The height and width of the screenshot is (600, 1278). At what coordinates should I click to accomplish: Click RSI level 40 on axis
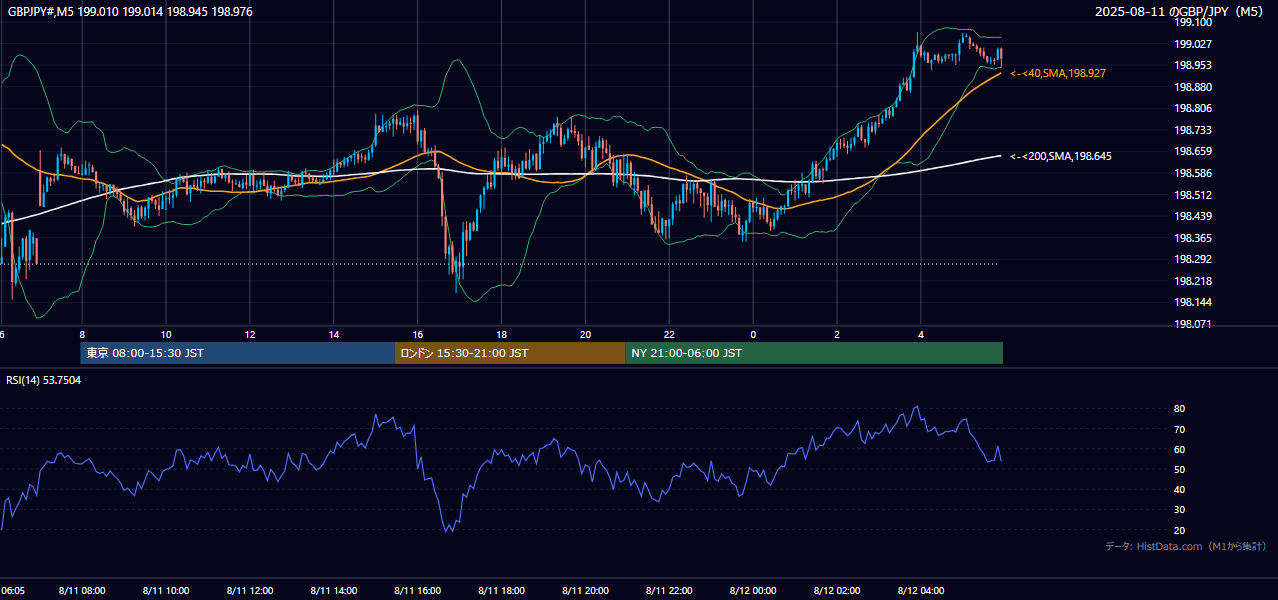(x=1179, y=489)
